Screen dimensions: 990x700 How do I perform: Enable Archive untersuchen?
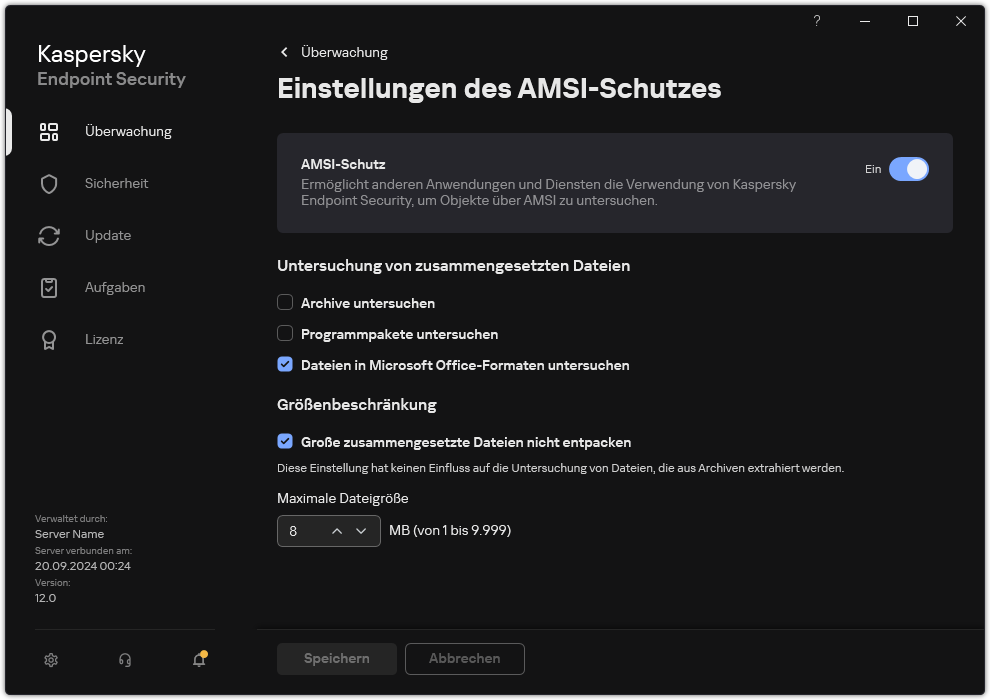pyautogui.click(x=285, y=302)
